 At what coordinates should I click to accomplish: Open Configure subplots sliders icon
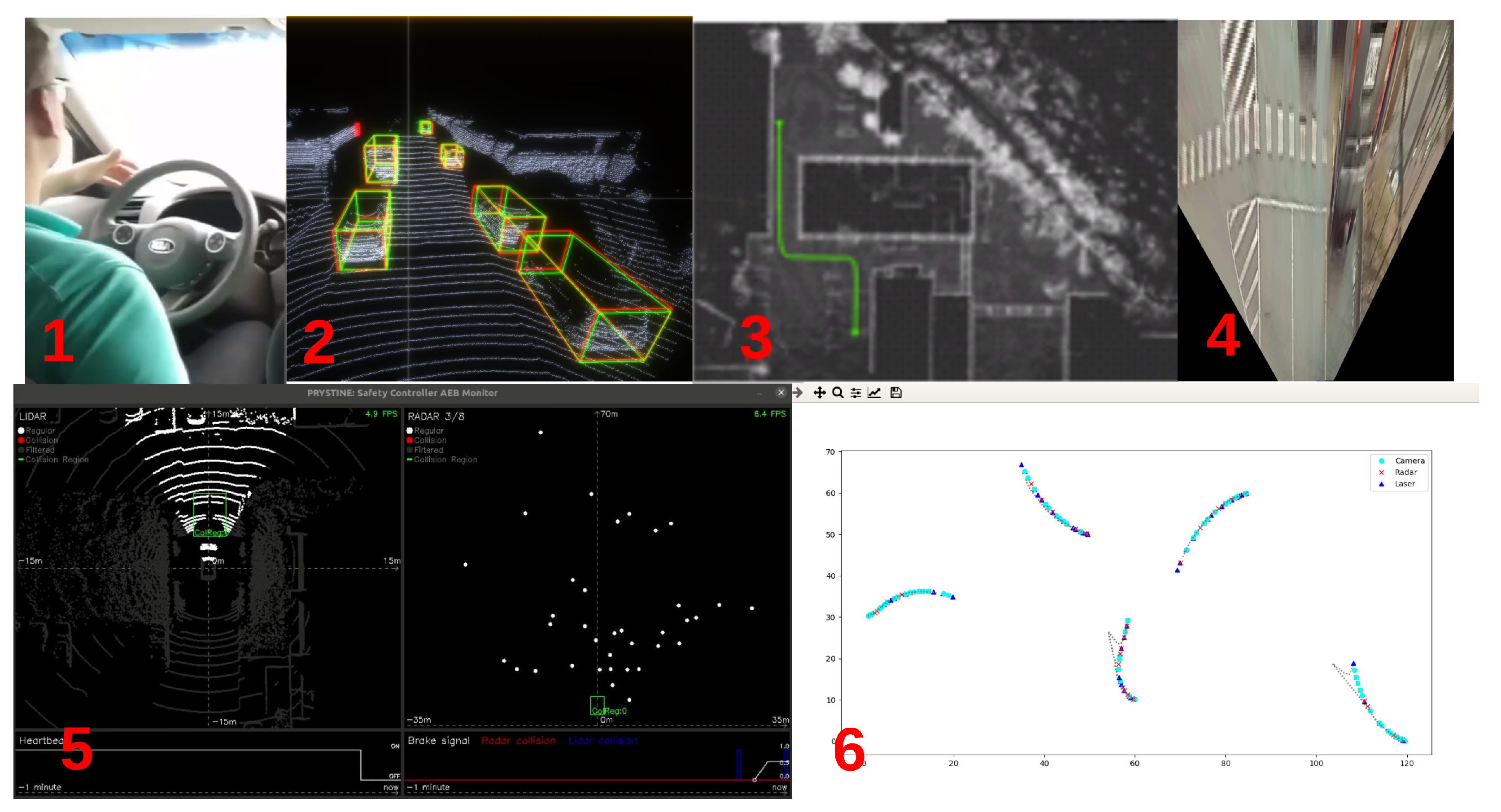point(855,393)
